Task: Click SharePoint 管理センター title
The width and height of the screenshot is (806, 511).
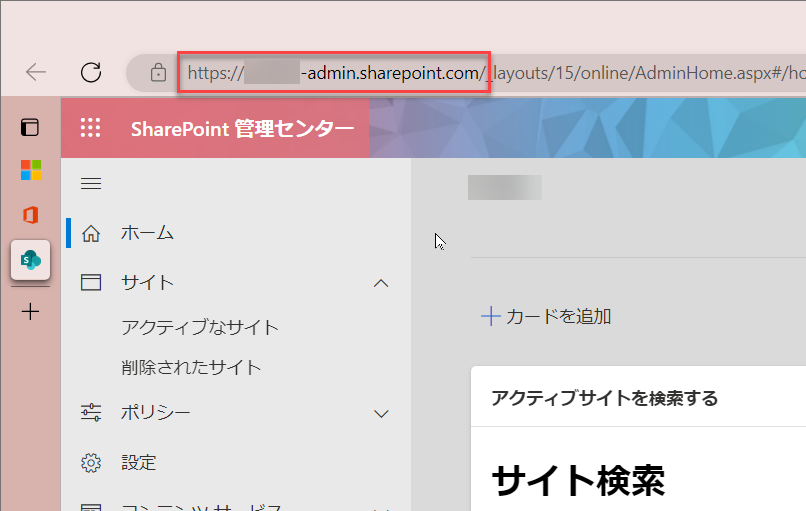Action: click(242, 129)
